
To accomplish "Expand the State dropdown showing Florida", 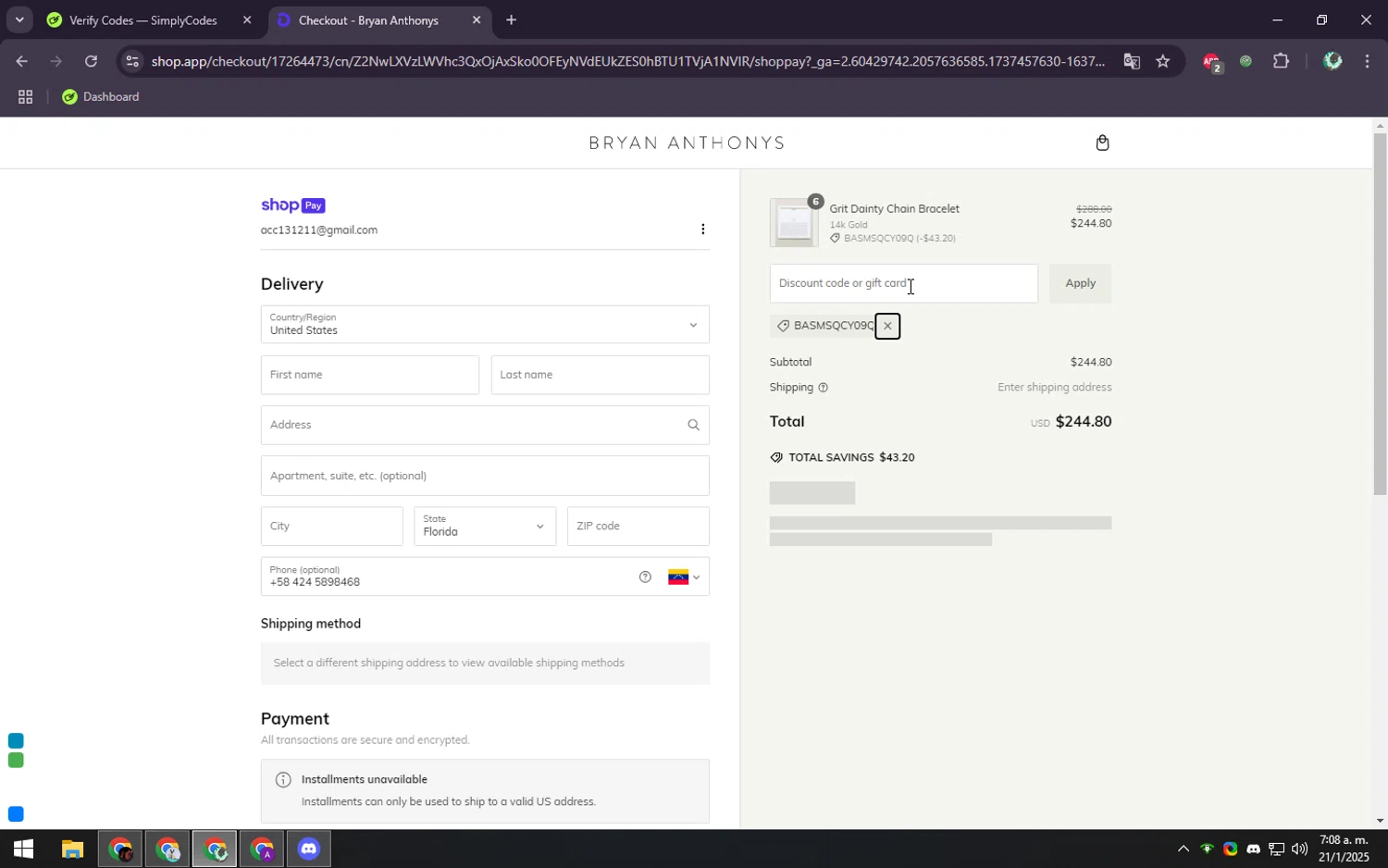I will pyautogui.click(x=485, y=526).
